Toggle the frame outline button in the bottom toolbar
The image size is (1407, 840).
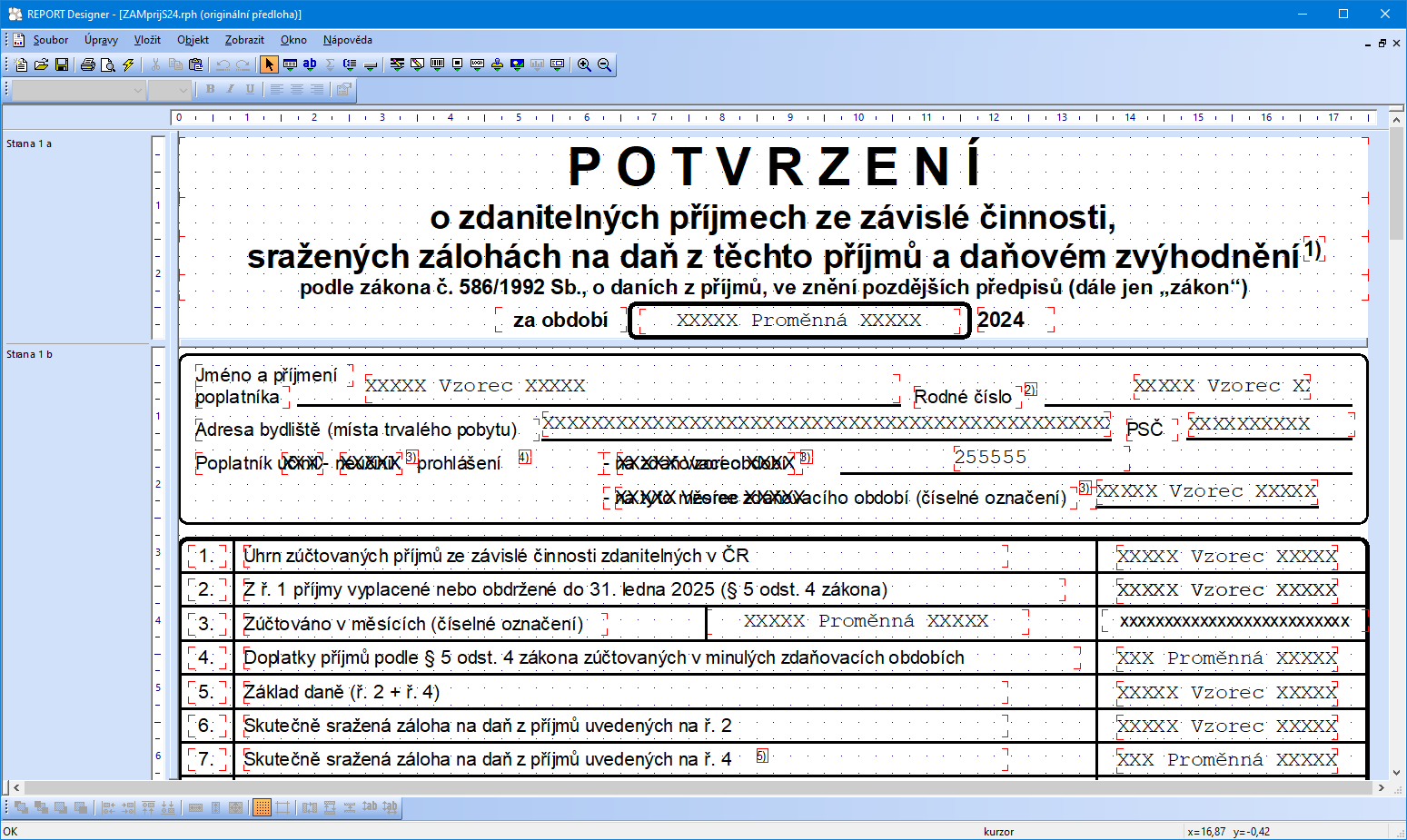(282, 806)
